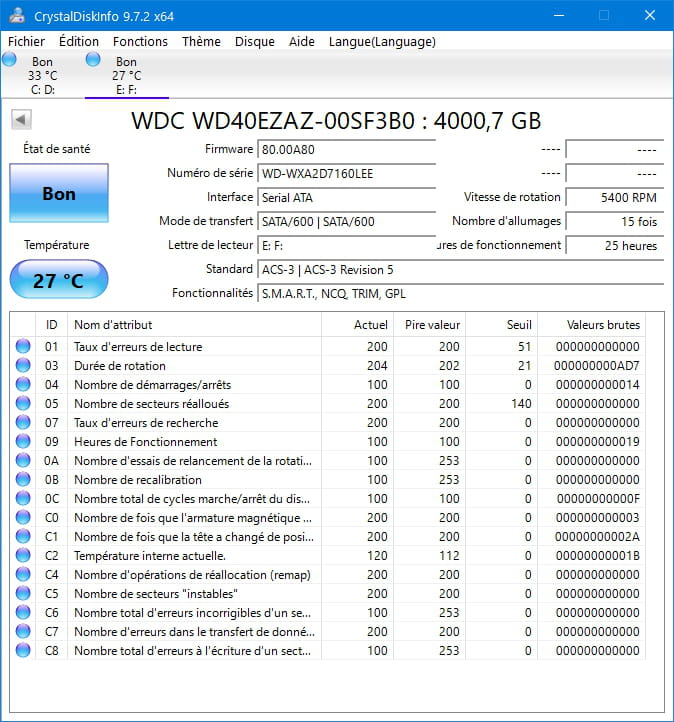Select the E: F: disk status orb

point(94,61)
